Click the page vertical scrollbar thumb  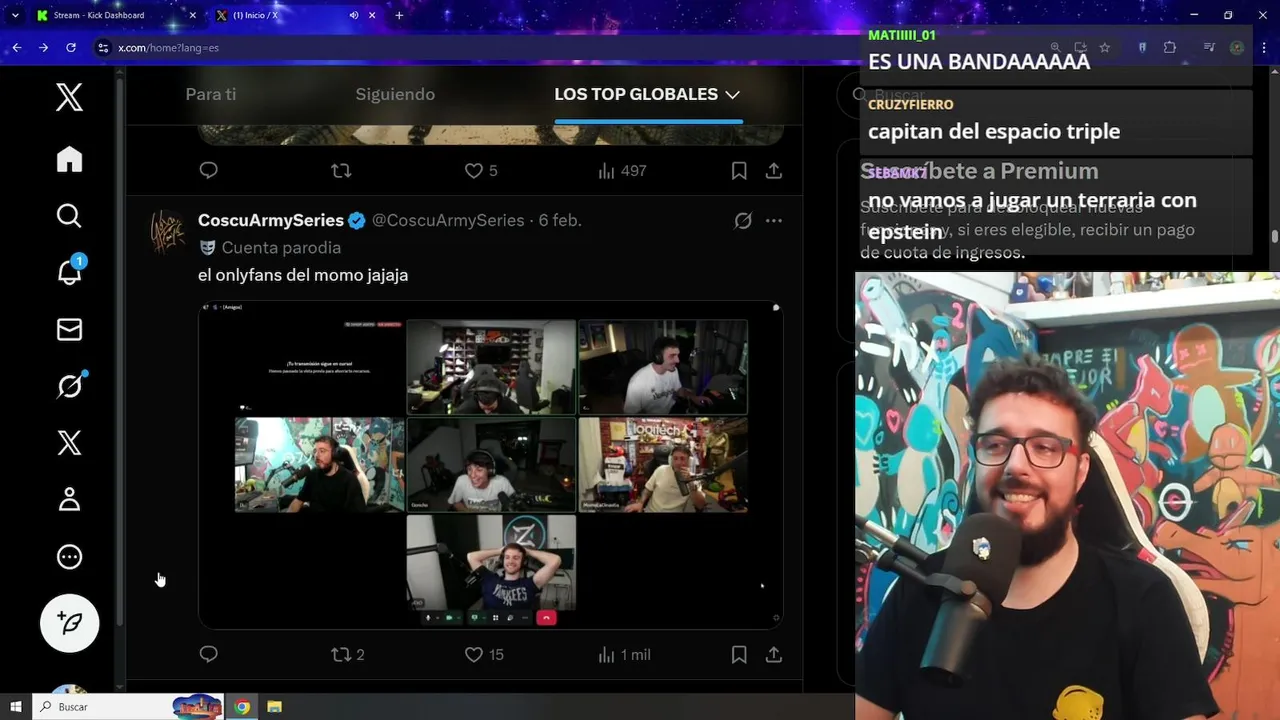tap(1275, 236)
